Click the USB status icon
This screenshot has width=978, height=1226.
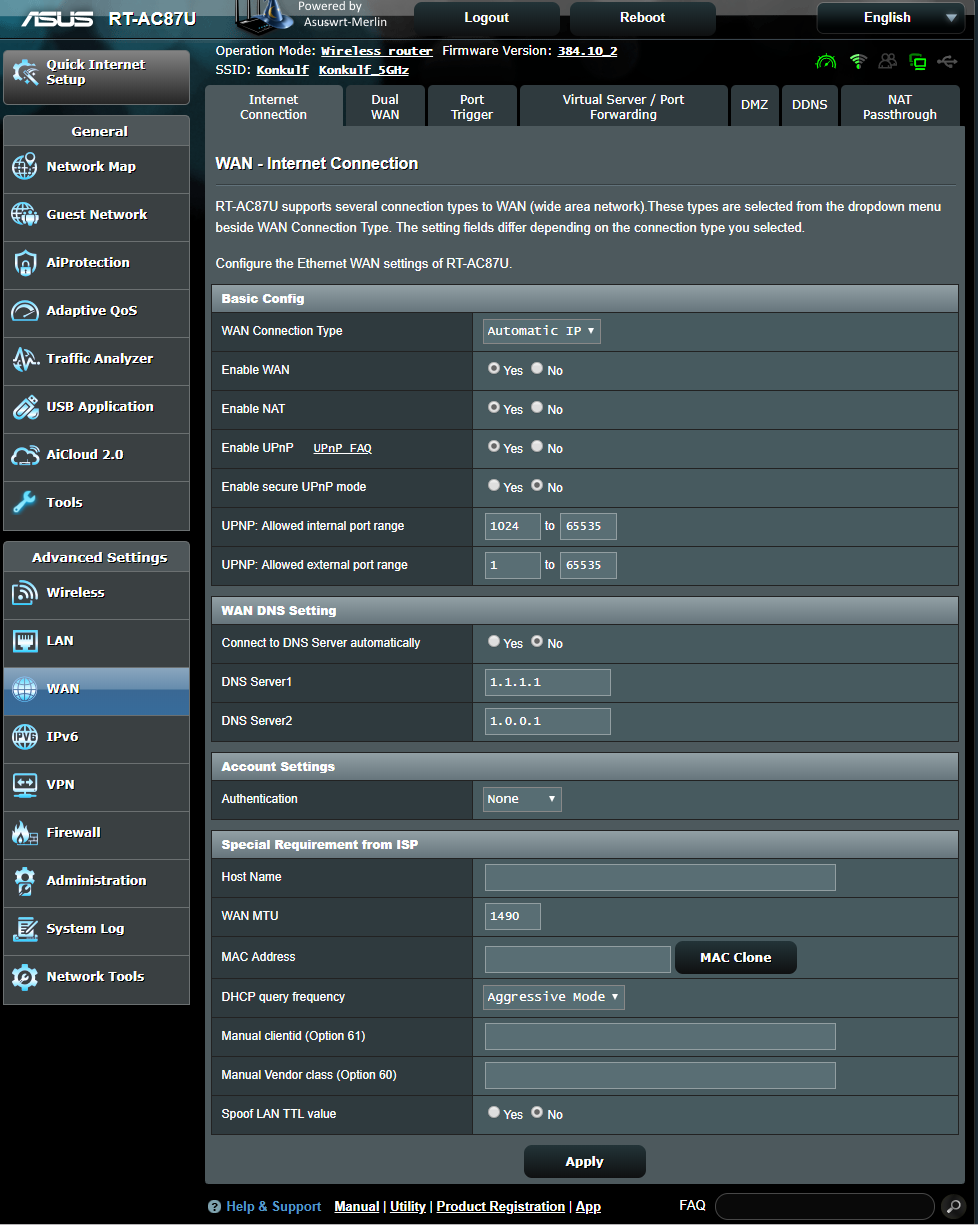pyautogui.click(x=948, y=62)
